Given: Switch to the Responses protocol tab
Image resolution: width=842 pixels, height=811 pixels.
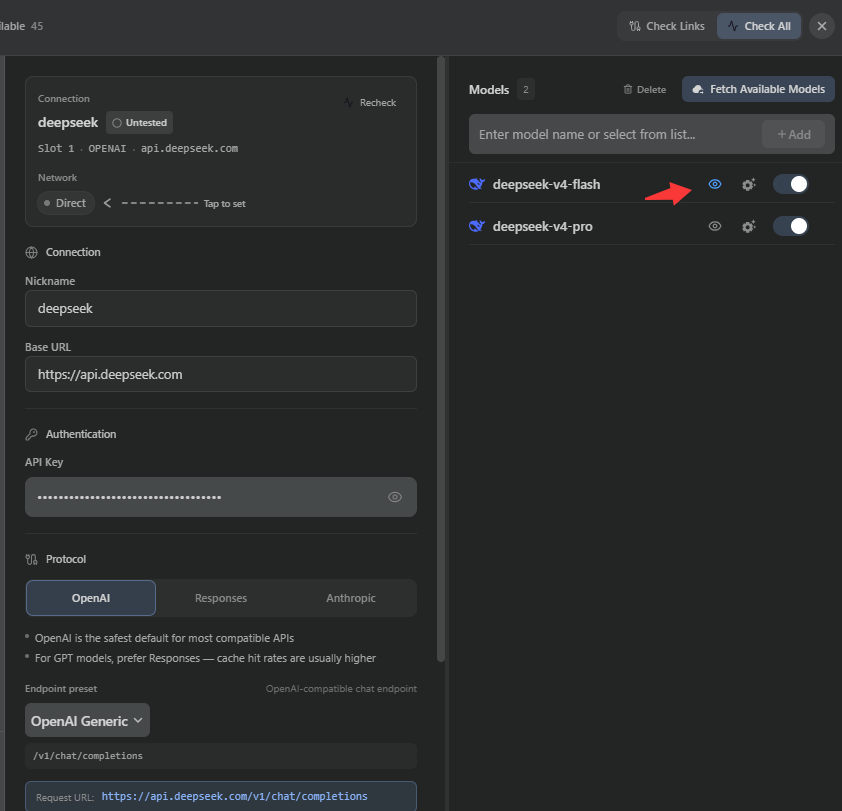Looking at the screenshot, I should (221, 598).
